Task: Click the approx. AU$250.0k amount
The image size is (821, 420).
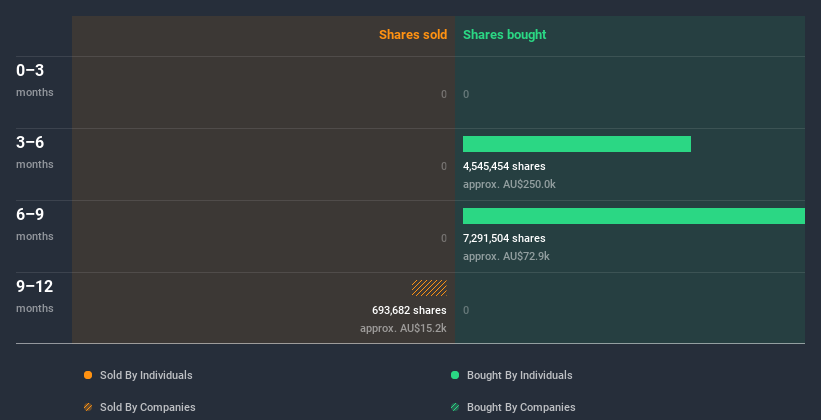Action: pos(509,184)
